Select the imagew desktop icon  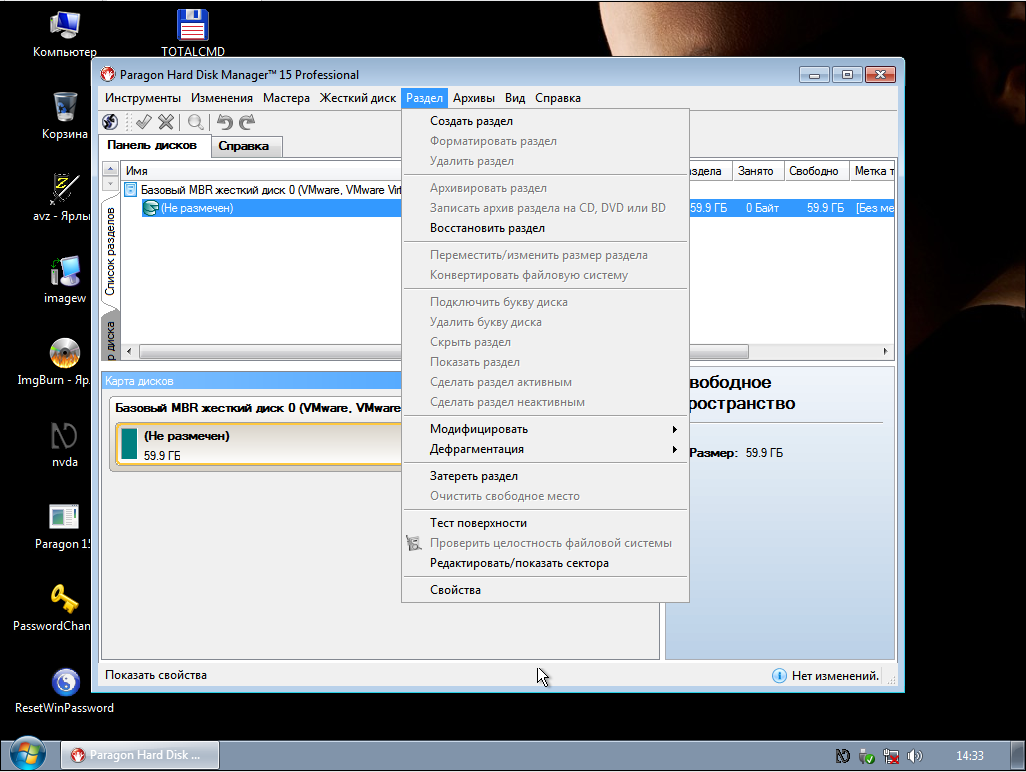tap(65, 279)
